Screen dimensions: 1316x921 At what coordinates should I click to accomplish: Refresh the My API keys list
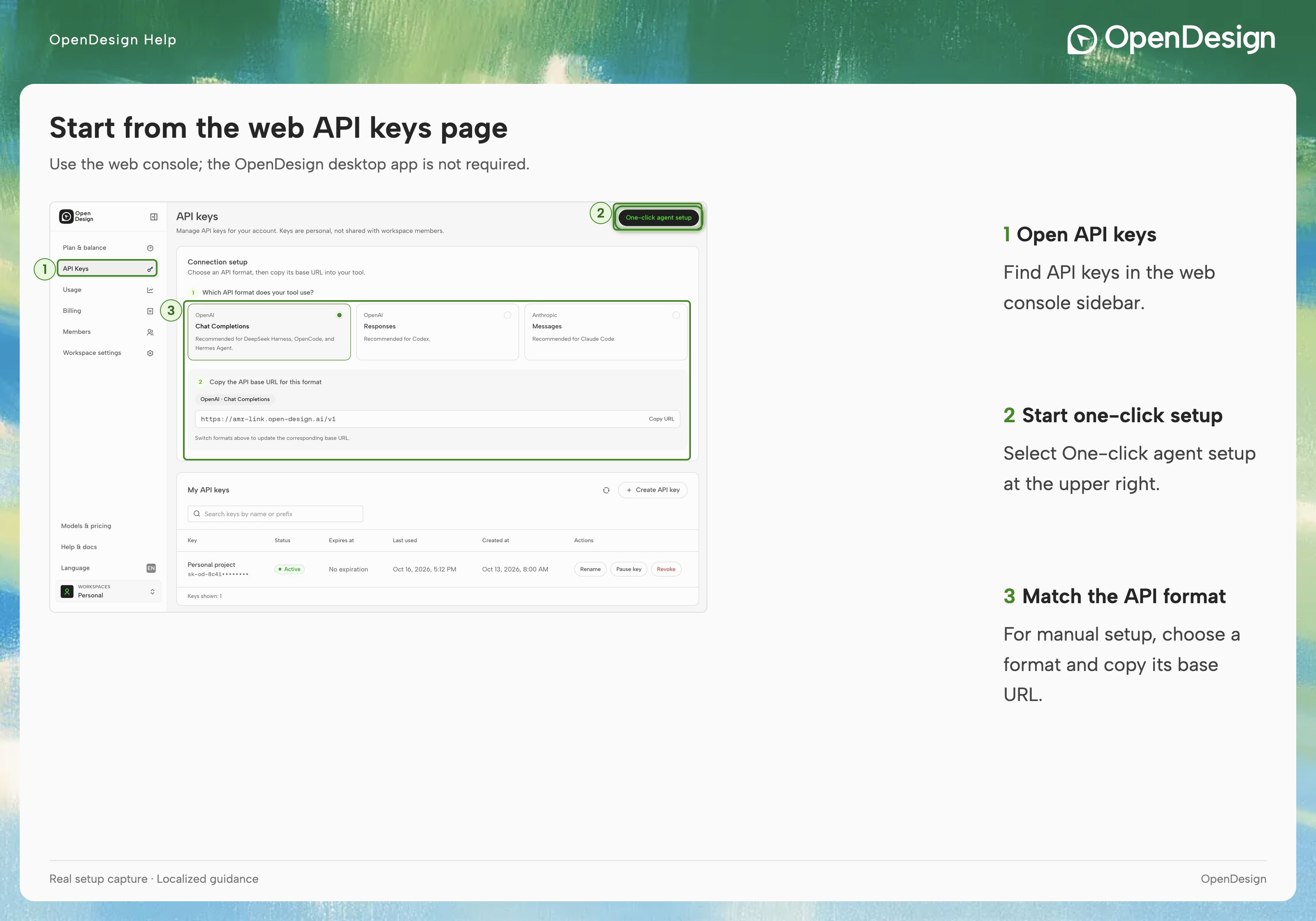pos(606,490)
